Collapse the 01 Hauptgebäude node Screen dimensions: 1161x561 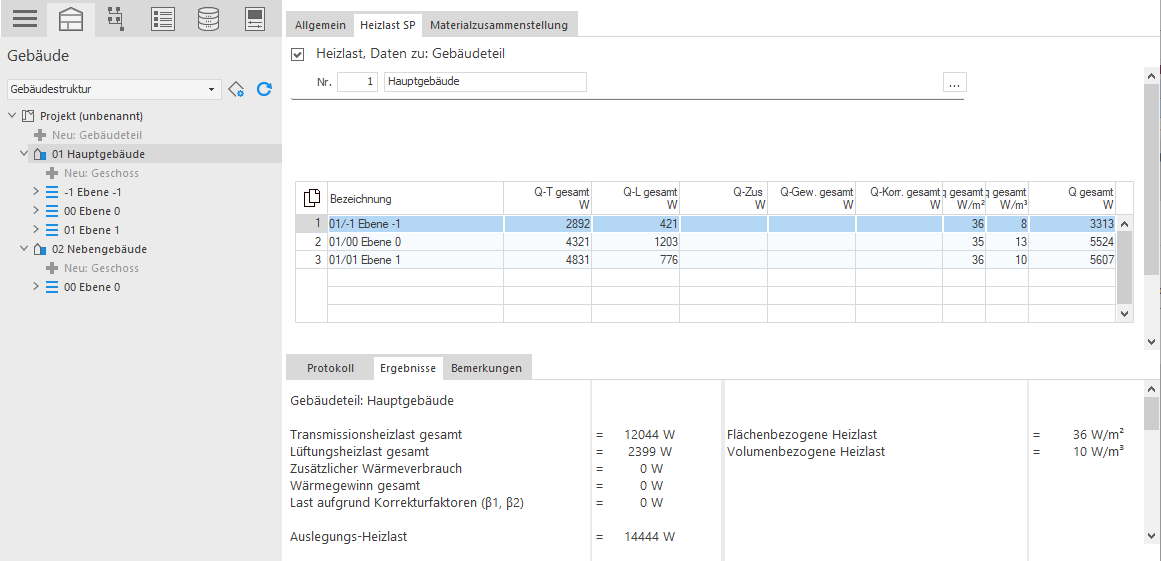pos(25,154)
